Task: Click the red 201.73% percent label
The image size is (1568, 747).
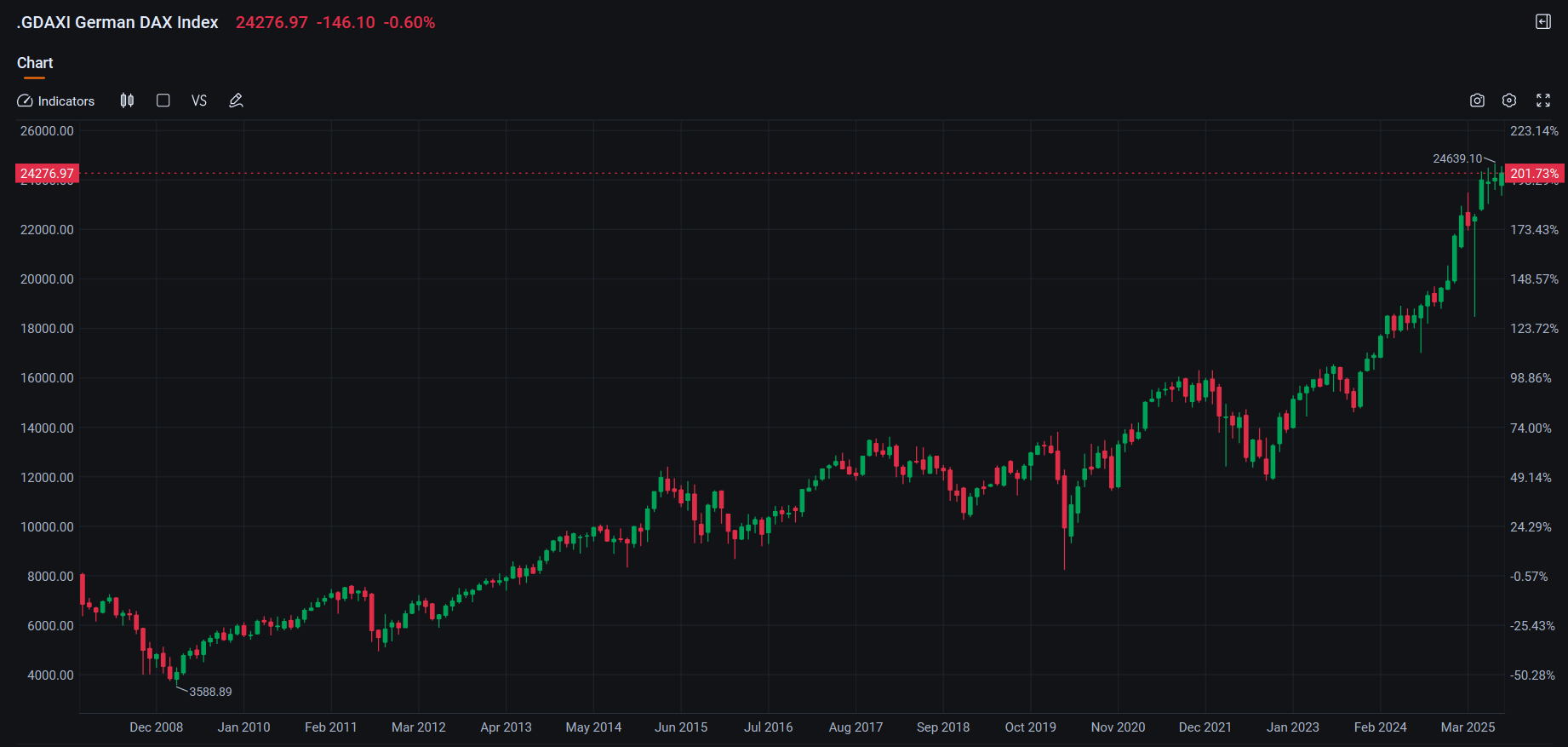Action: coord(1534,174)
